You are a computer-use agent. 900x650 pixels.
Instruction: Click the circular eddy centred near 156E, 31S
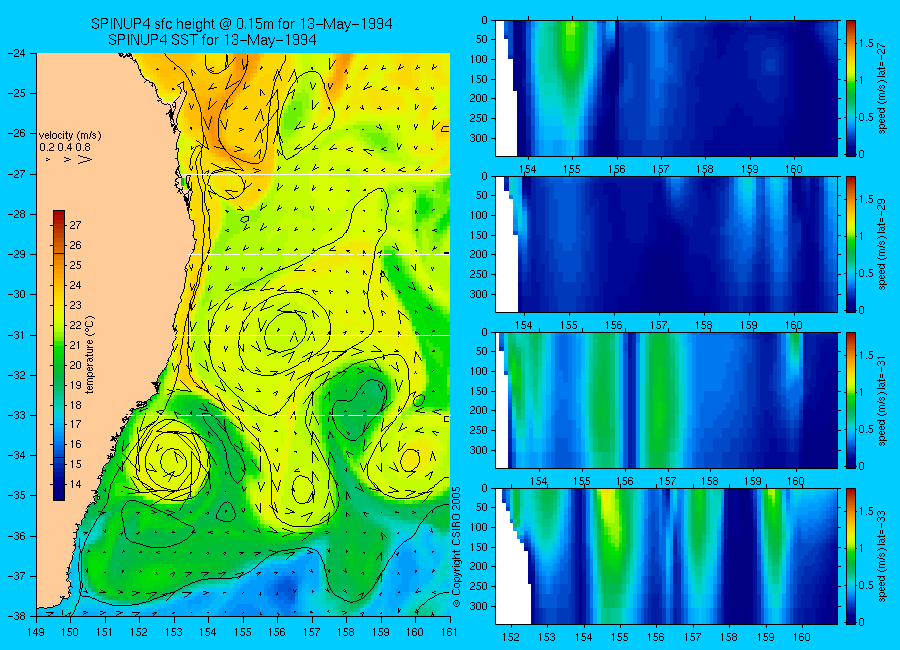[x=283, y=331]
